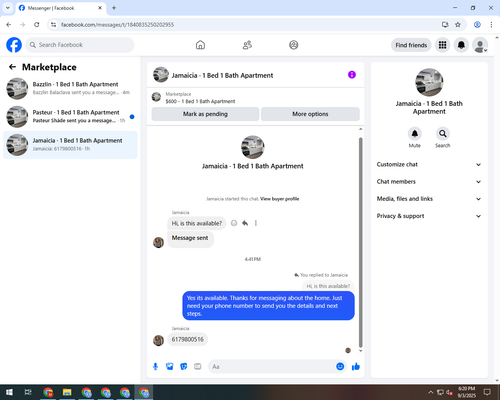500x400 pixels.
Task: Show hidden system tray icons
Action: click(x=430, y=392)
